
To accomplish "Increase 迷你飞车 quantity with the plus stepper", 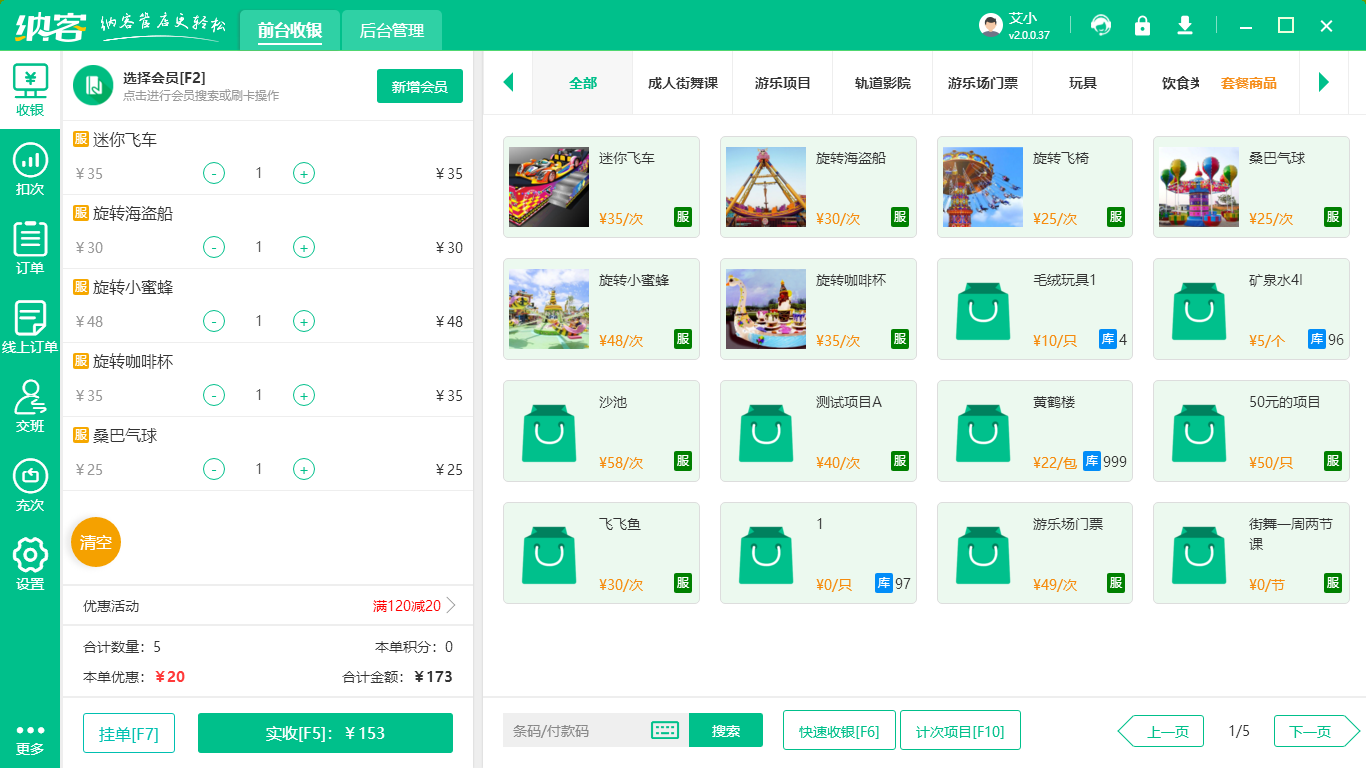I will [x=303, y=173].
